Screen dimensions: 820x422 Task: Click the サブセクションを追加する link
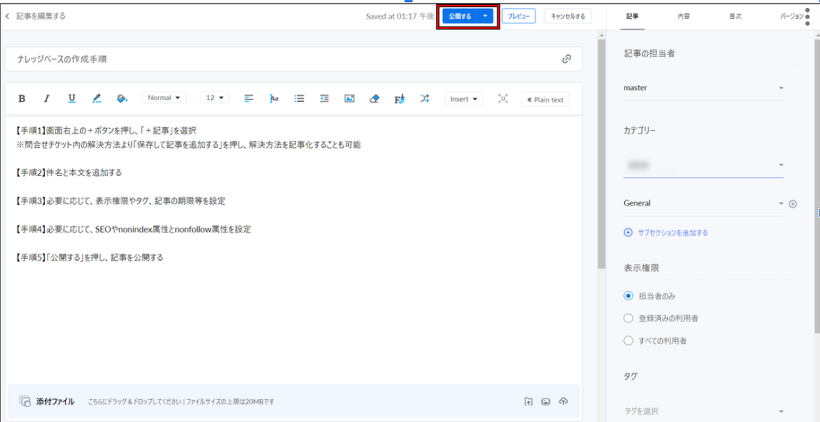click(x=672, y=232)
